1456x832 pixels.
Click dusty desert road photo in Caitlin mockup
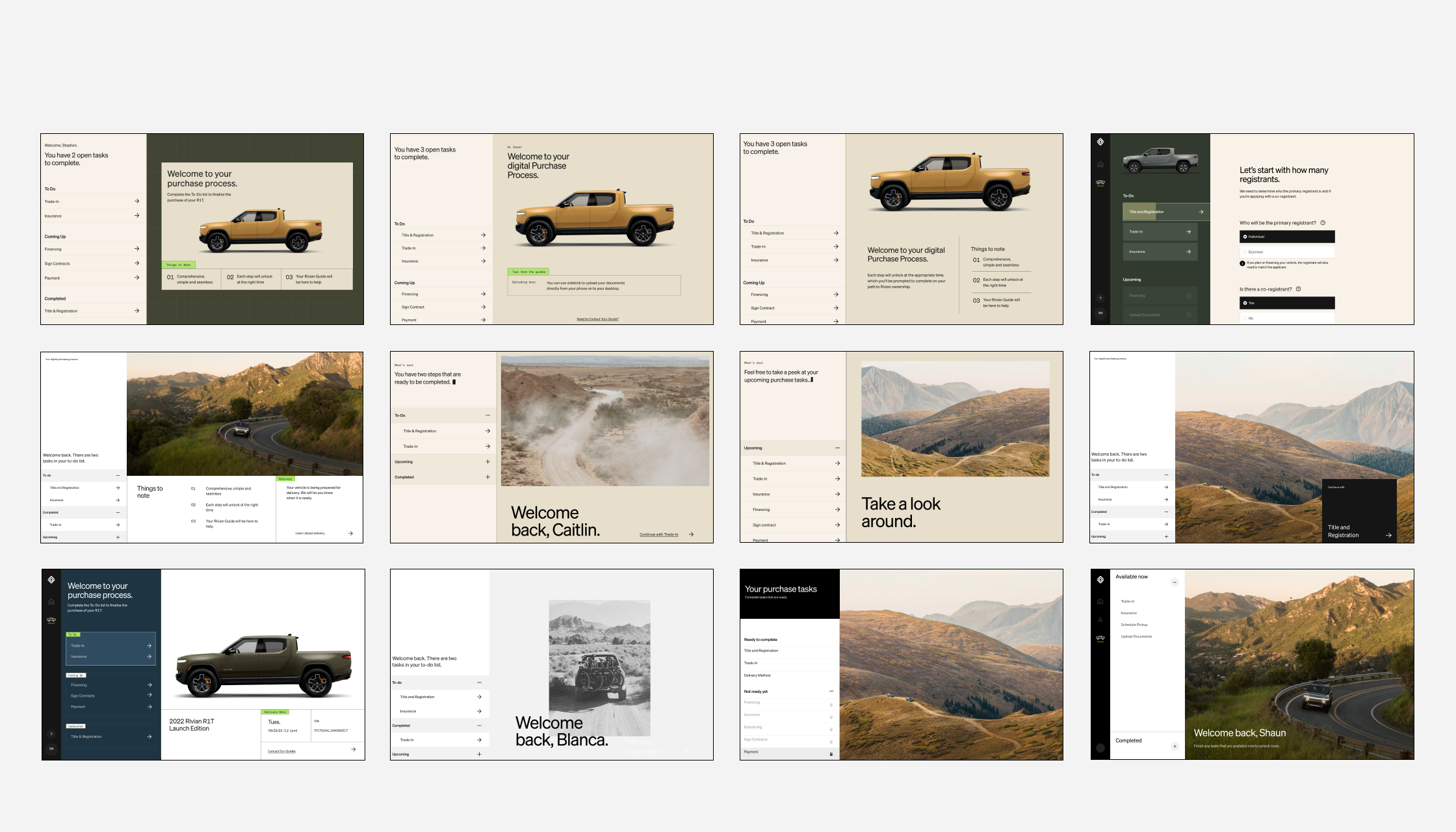604,421
